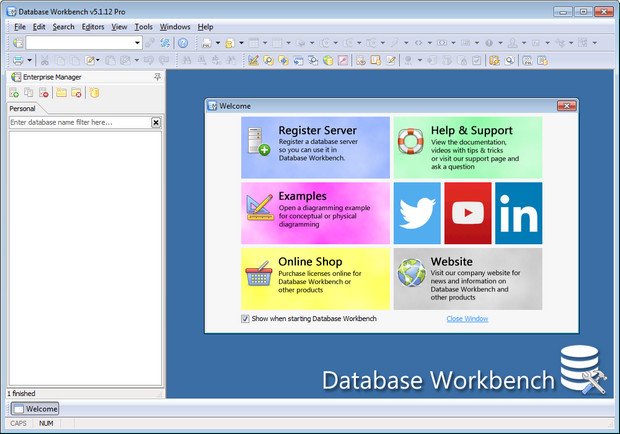Image resolution: width=620 pixels, height=434 pixels.
Task: Click the NUM indicator in the status bar
Action: [46, 423]
